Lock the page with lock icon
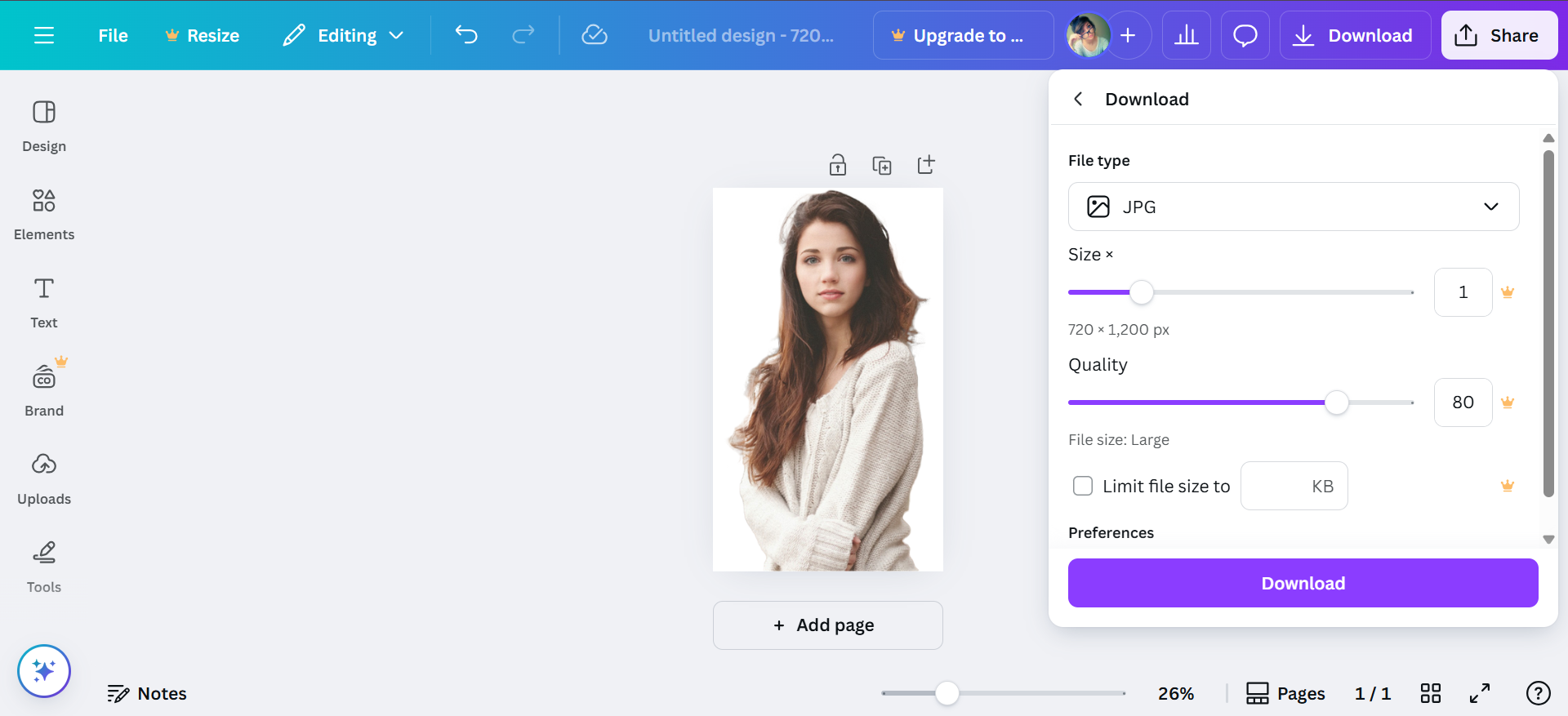The height and width of the screenshot is (716, 1568). coord(838,165)
